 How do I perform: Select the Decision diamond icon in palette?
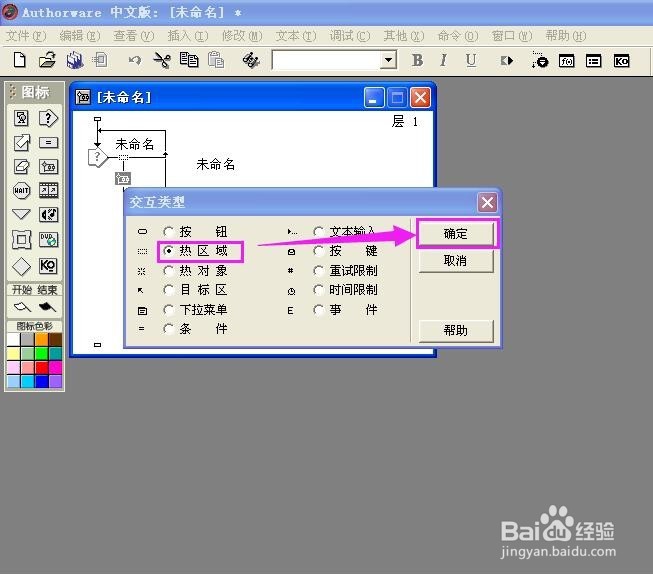21,266
